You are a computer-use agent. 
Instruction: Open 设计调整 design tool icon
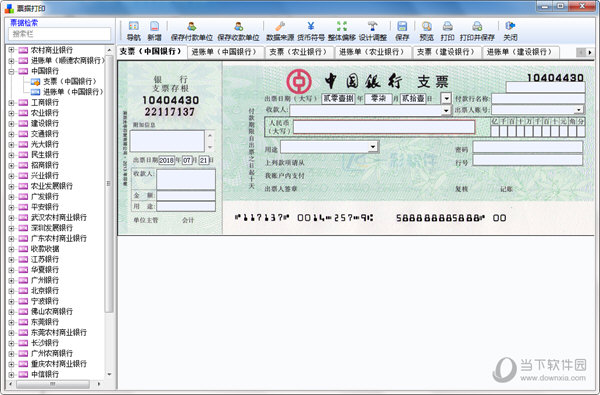tap(372, 26)
